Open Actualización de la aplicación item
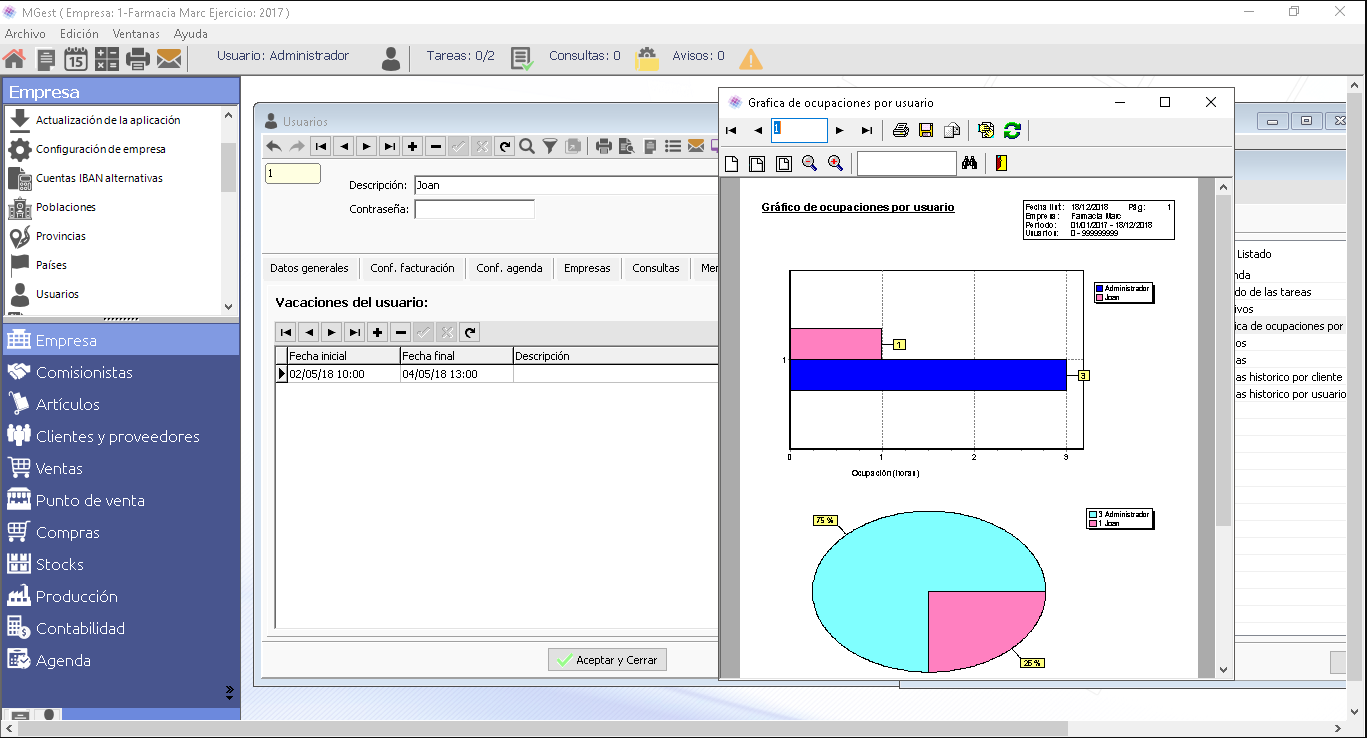The height and width of the screenshot is (738, 1367). [x=108, y=120]
